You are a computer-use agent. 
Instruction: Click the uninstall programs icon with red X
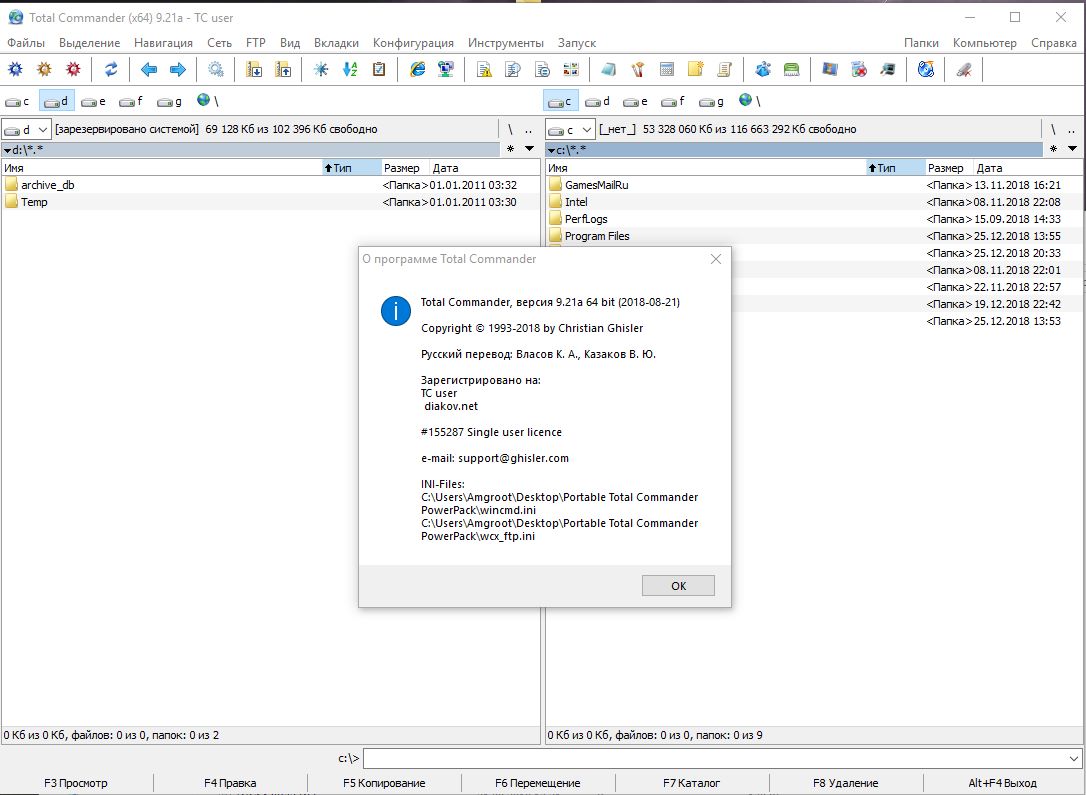click(859, 69)
